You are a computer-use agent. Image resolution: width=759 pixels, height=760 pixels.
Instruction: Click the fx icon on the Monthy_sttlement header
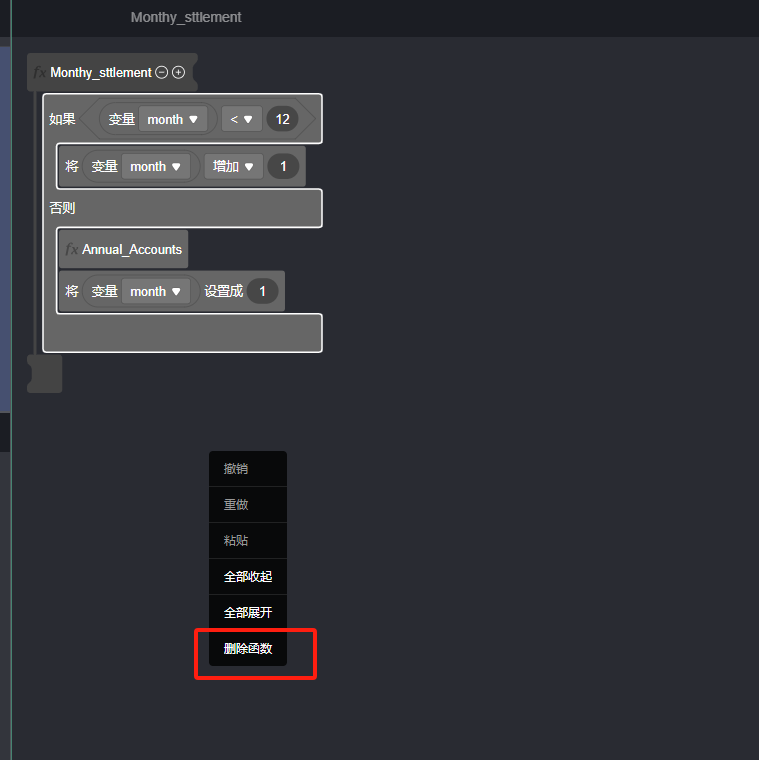pos(40,73)
